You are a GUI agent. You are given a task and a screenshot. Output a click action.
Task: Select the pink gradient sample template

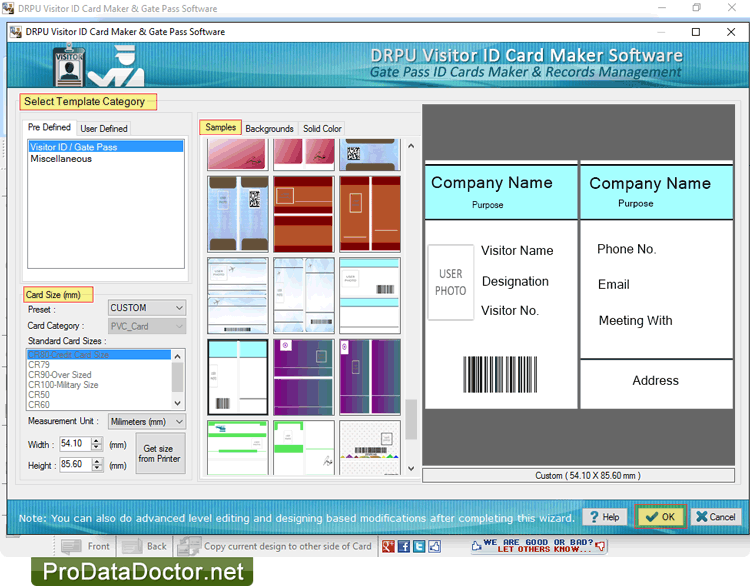point(237,155)
